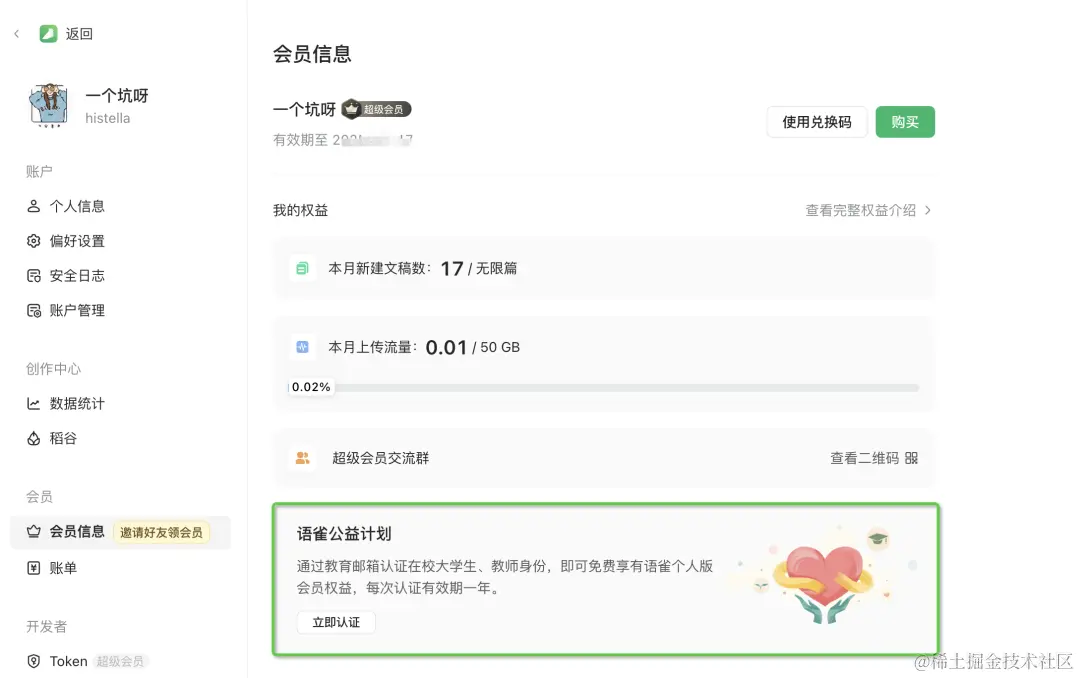Select the 个人信息 person icon in sidebar
Screen dimensions: 1080x678
(34, 206)
